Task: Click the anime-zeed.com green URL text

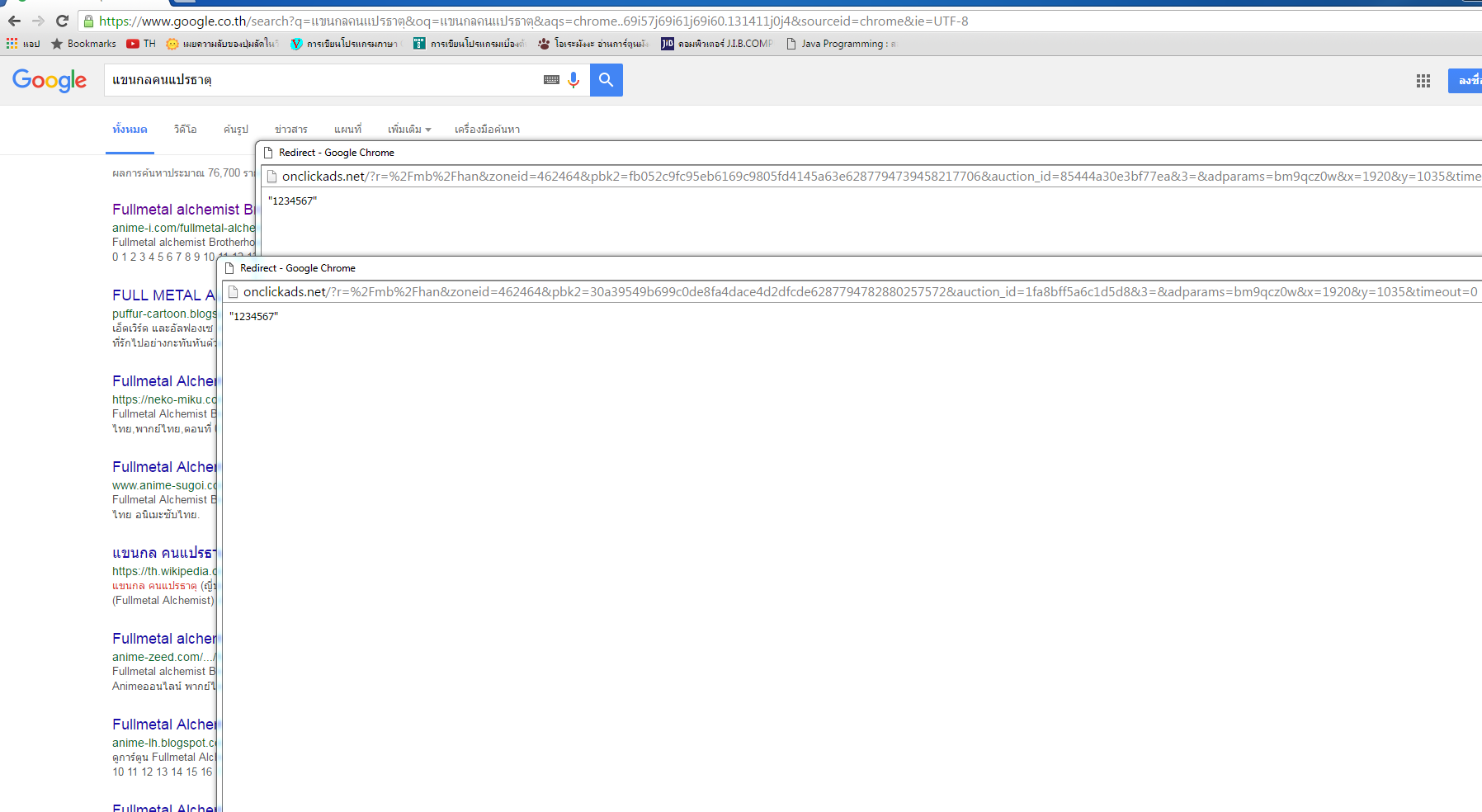Action: [163, 657]
